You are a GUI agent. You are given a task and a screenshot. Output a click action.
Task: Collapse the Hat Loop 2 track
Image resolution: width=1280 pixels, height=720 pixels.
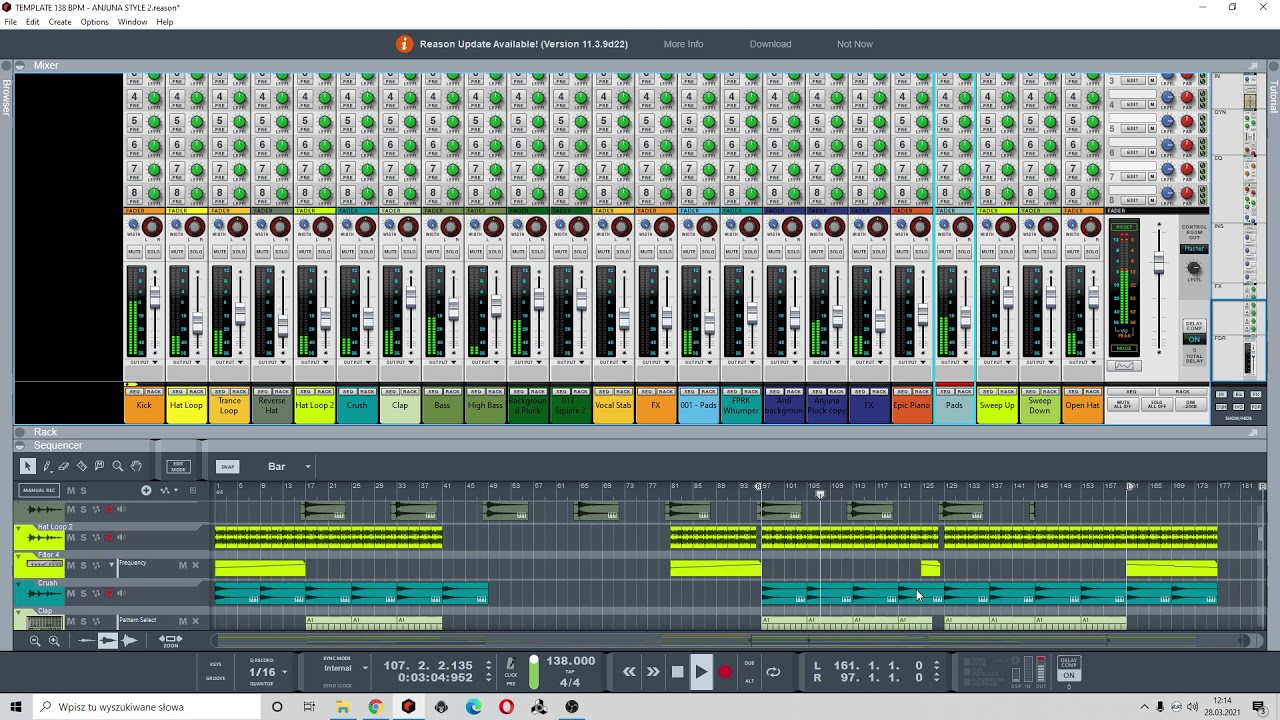click(18, 528)
